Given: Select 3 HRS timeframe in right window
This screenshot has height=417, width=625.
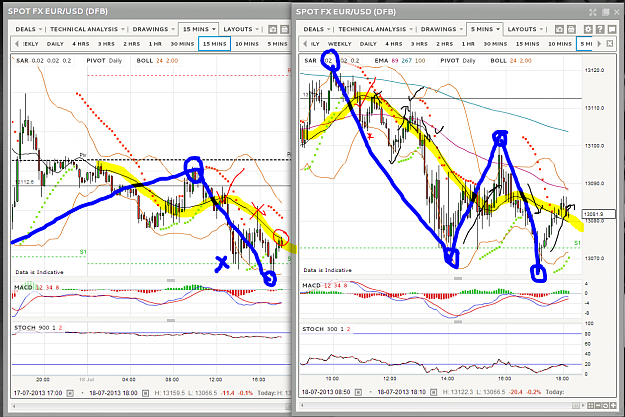Looking at the screenshot, I should coord(419,44).
